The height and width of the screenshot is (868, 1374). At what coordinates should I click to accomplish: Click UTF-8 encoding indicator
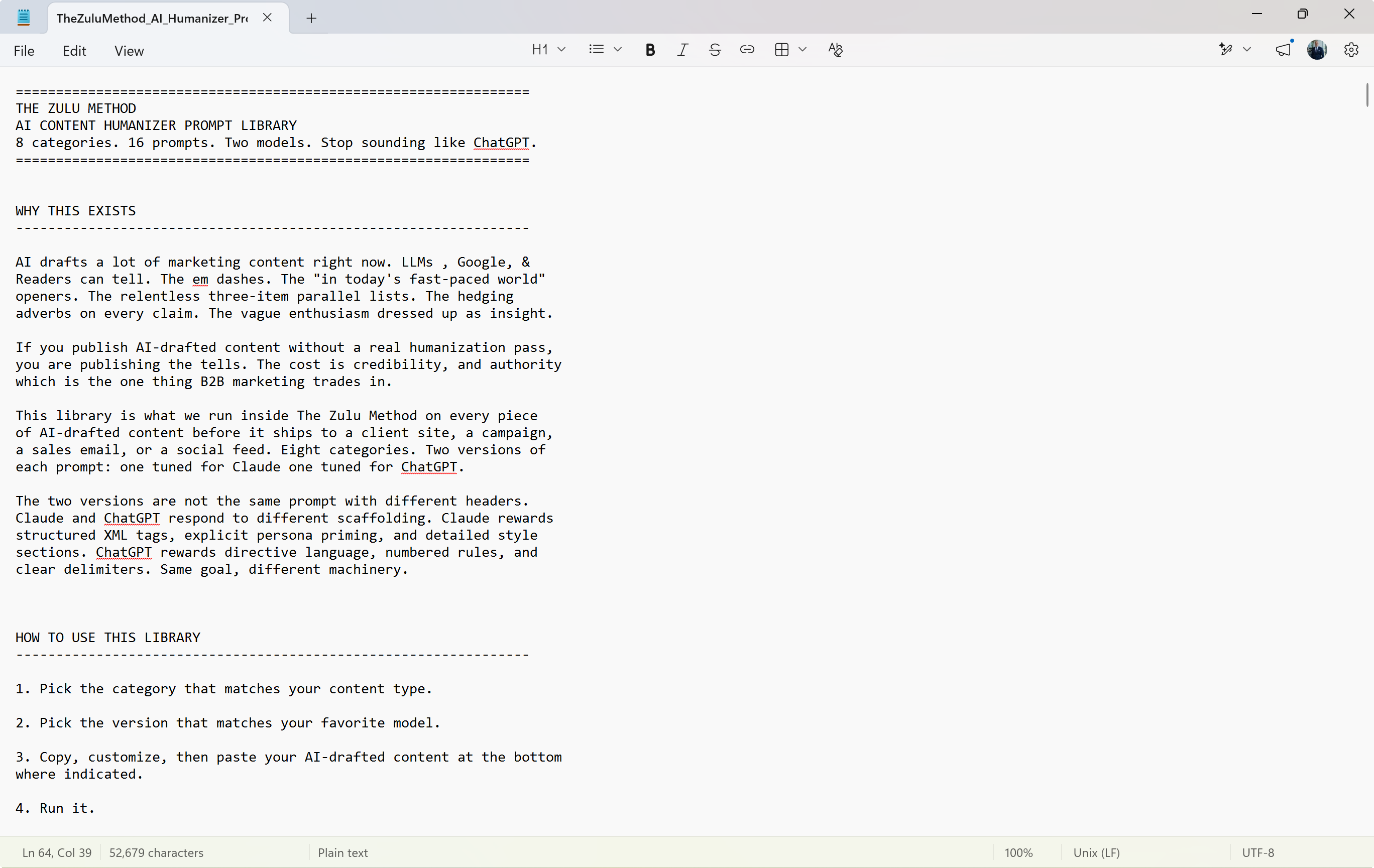tap(1257, 852)
